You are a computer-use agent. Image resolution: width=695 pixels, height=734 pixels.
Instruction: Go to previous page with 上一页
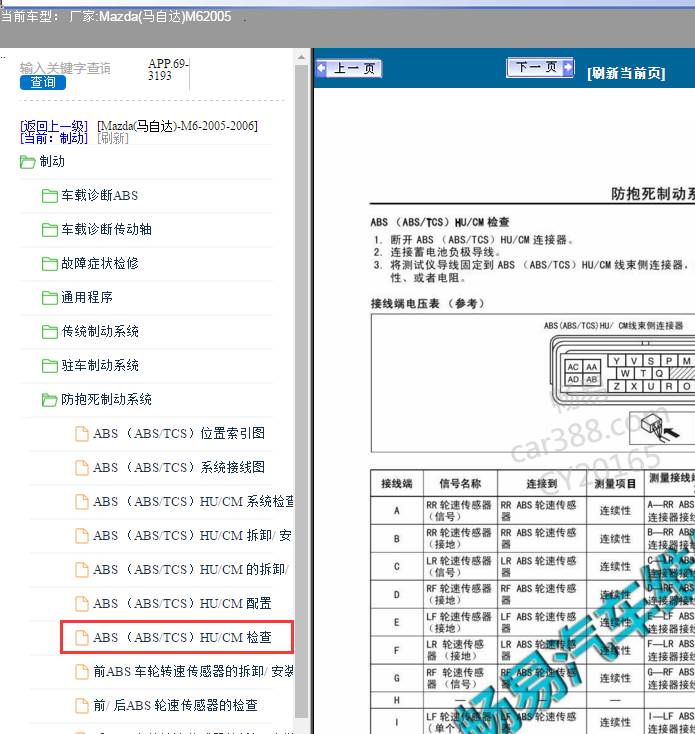(349, 68)
